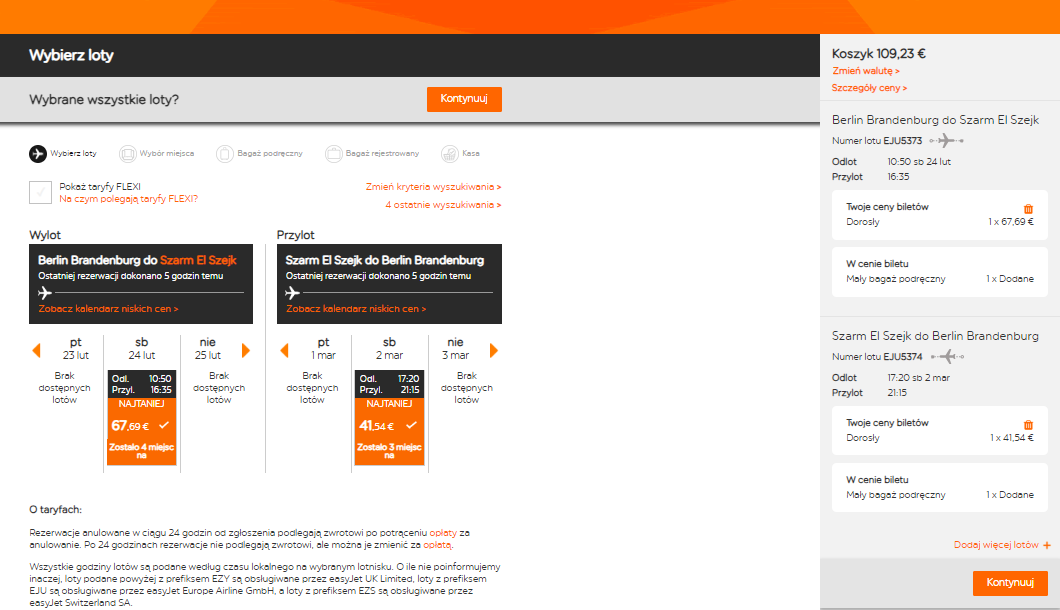Open Zmień walutę currency selector

pos(866,70)
